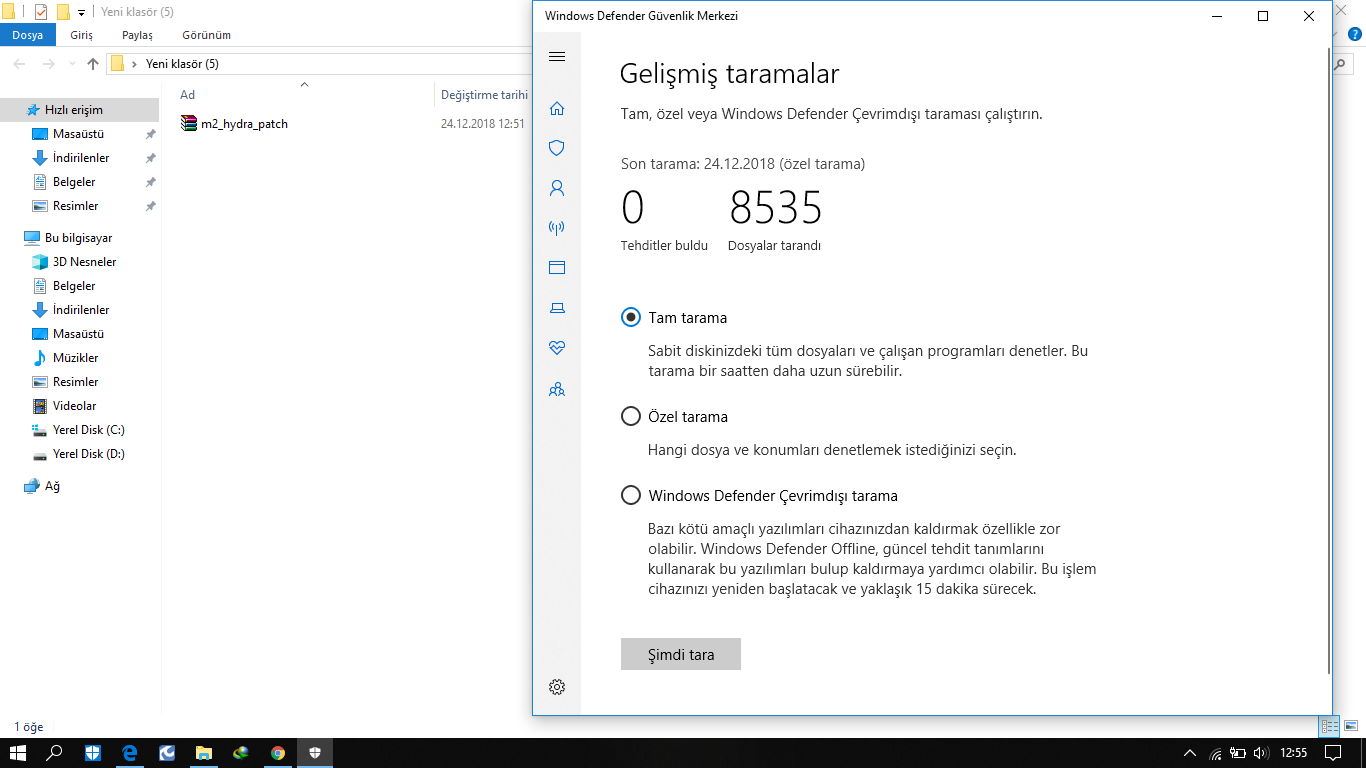Viewport: 1366px width, 768px height.
Task: Launch Google Chrome from taskbar
Action: 278,753
